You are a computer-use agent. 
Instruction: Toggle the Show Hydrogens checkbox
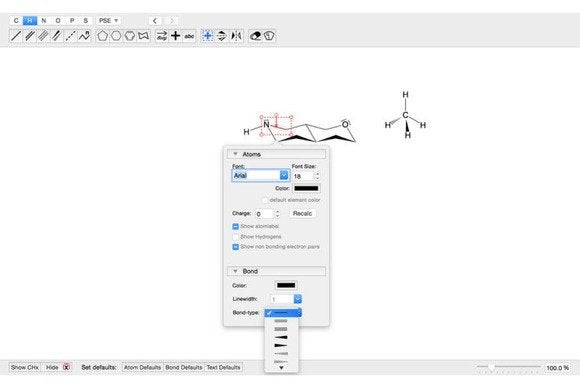(x=236, y=236)
